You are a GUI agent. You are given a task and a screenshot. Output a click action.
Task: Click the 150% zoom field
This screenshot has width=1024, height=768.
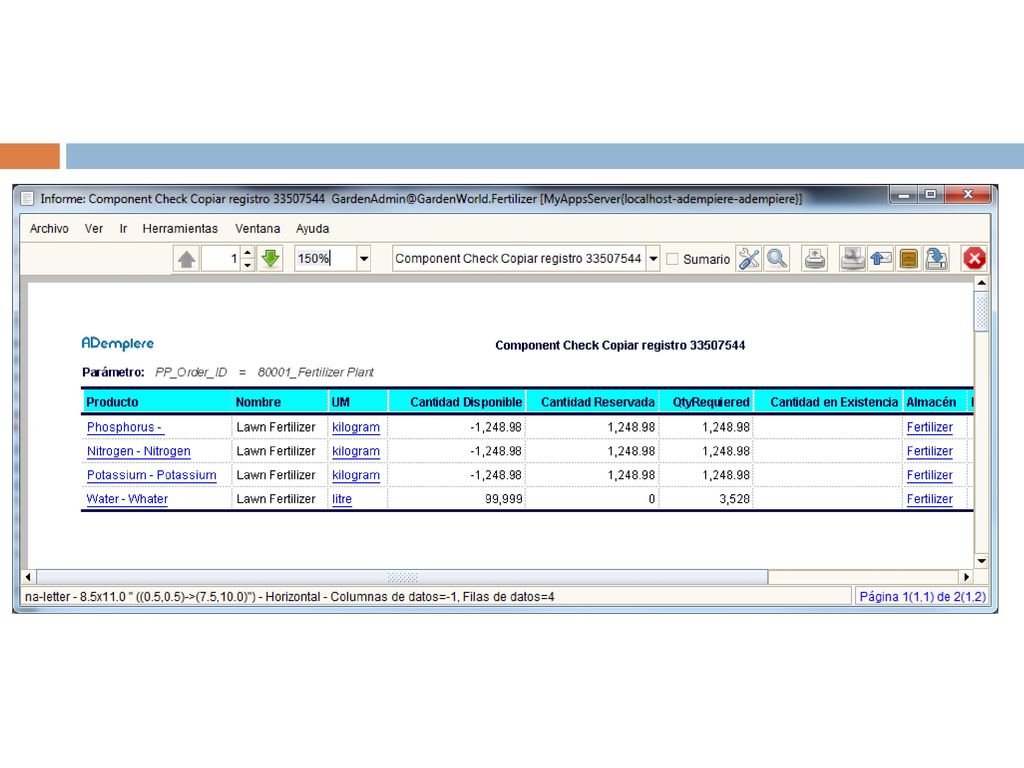pos(325,259)
